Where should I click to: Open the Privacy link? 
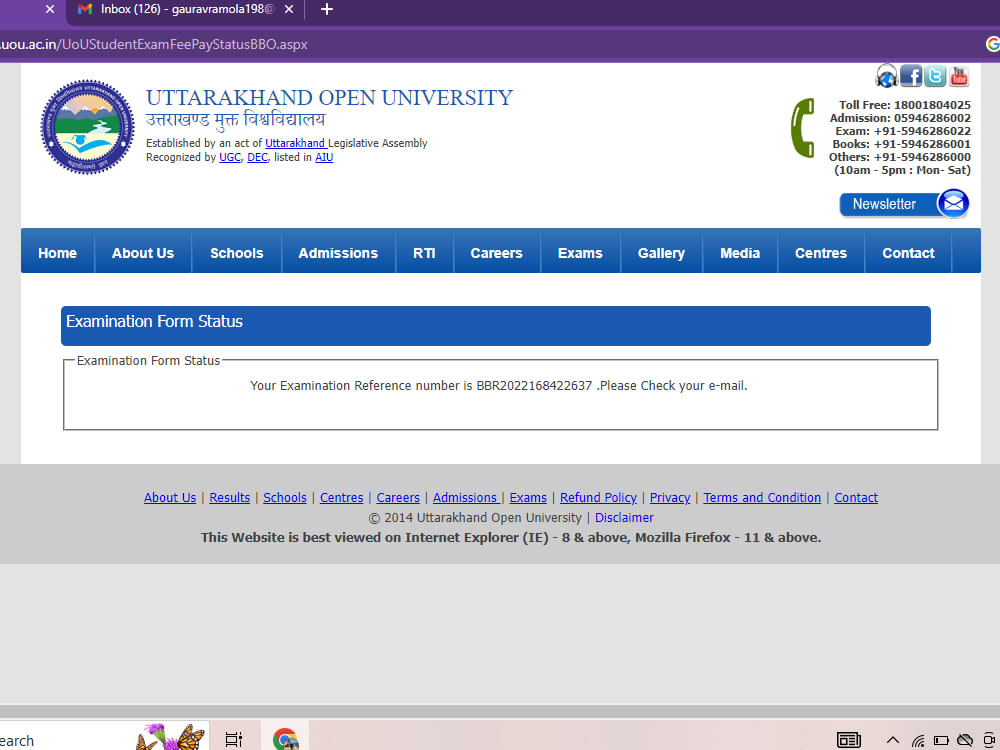pos(670,497)
